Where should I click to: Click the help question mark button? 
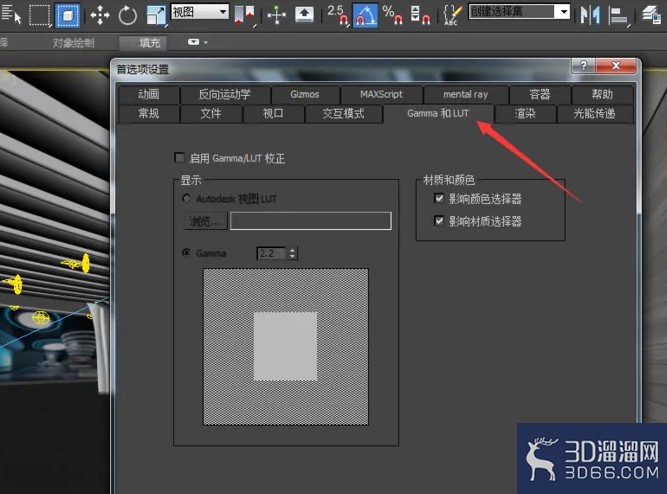583,66
